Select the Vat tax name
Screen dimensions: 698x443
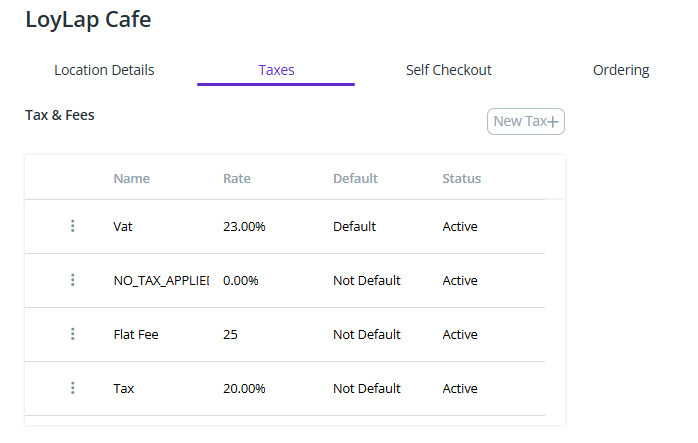(123, 227)
